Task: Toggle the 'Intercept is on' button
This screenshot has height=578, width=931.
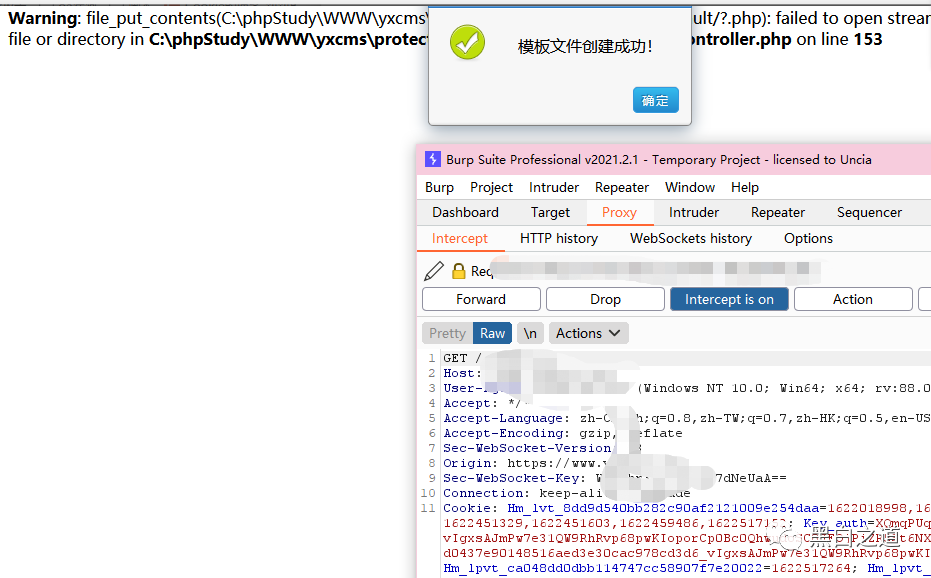Action: coord(729,299)
